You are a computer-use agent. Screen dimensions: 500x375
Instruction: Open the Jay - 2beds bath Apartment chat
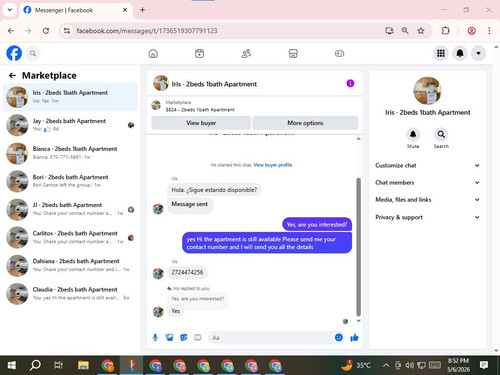(70, 125)
